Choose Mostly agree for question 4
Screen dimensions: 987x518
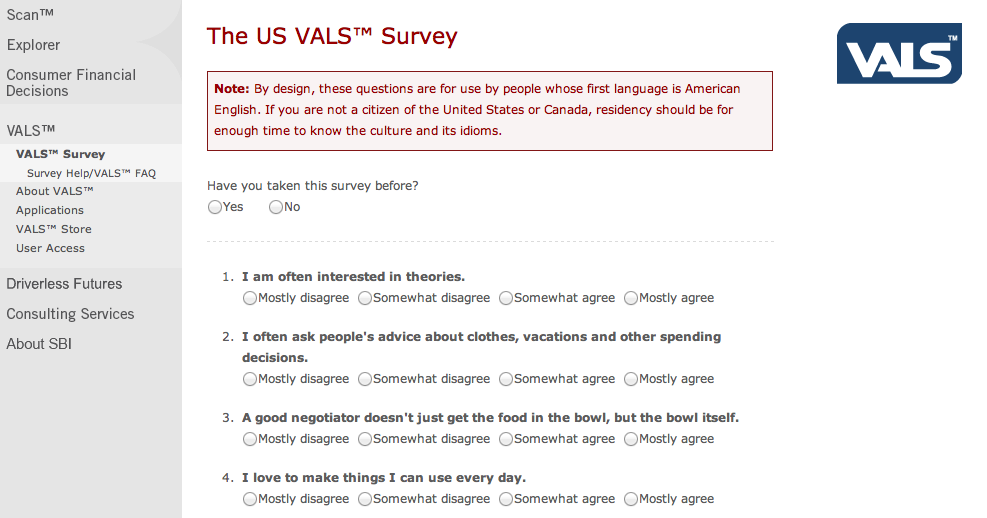point(631,499)
